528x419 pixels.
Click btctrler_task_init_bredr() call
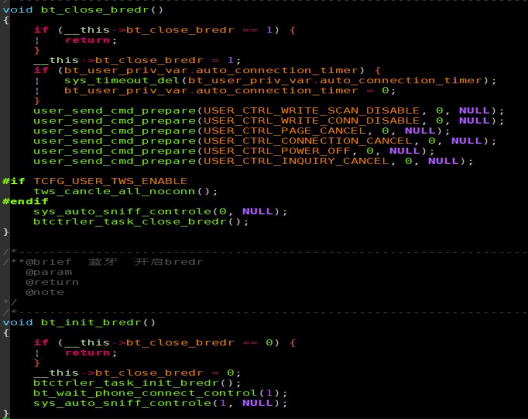click(137, 383)
